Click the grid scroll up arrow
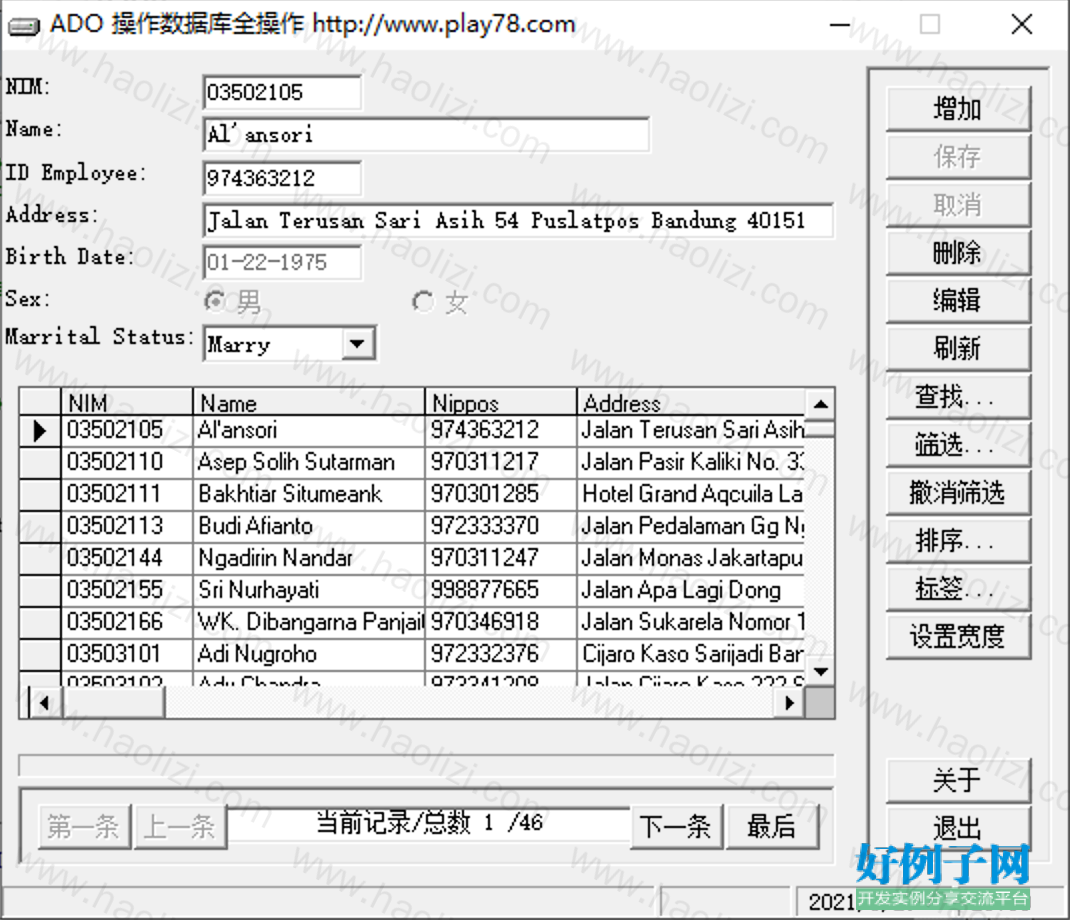The width and height of the screenshot is (1070, 920). pyautogui.click(x=821, y=404)
